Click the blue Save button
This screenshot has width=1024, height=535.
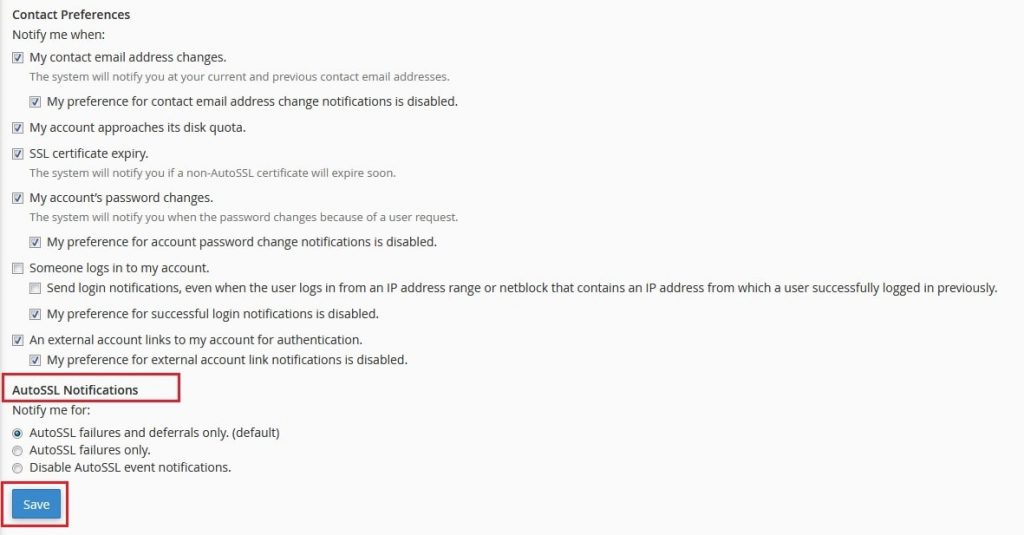(37, 504)
